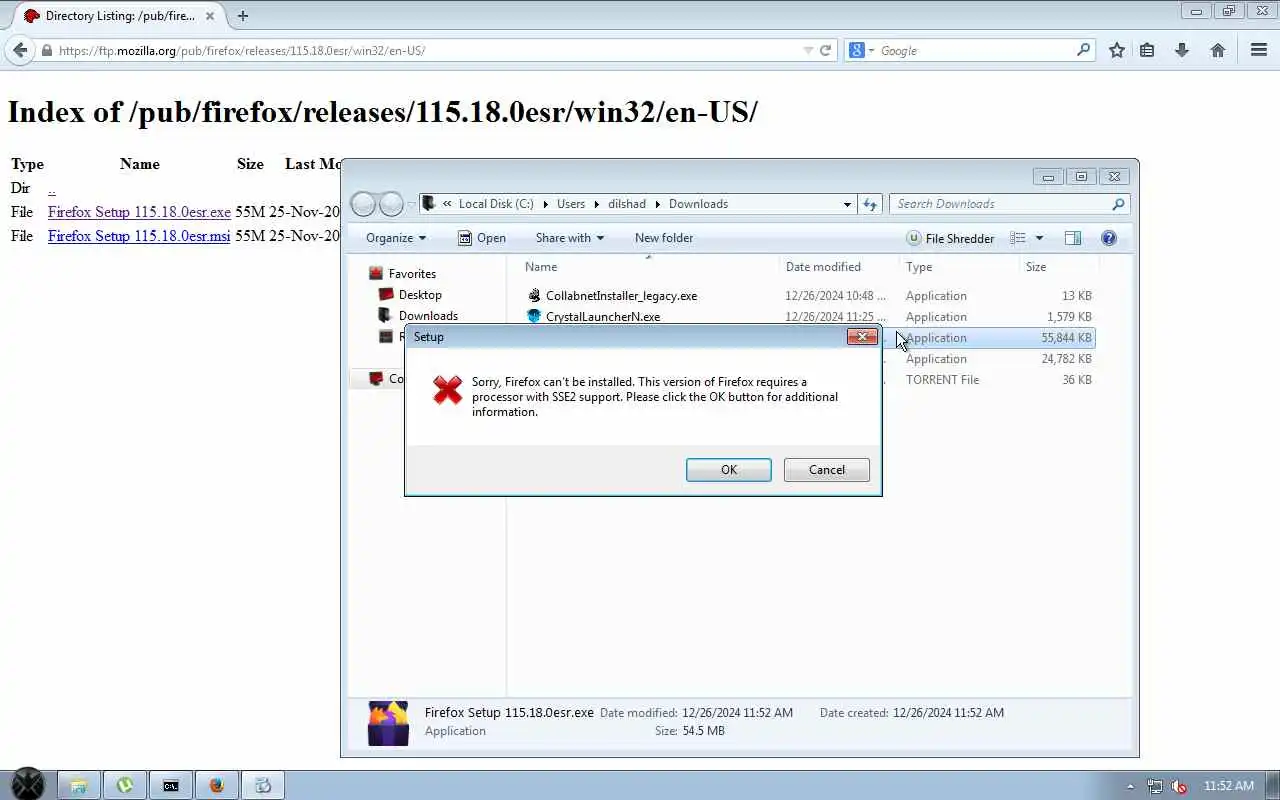Open Firefox Setup 115.18.0esr.msi link
This screenshot has height=800, width=1280.
coord(139,236)
